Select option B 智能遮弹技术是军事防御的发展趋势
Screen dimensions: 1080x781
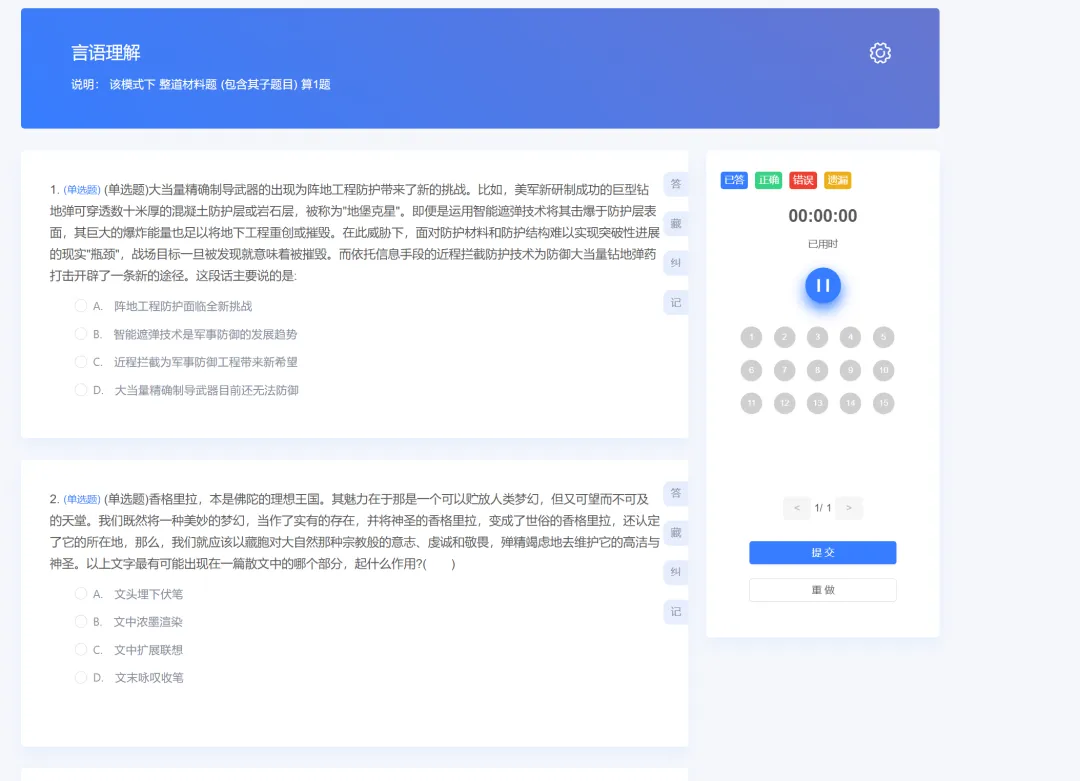(186, 334)
